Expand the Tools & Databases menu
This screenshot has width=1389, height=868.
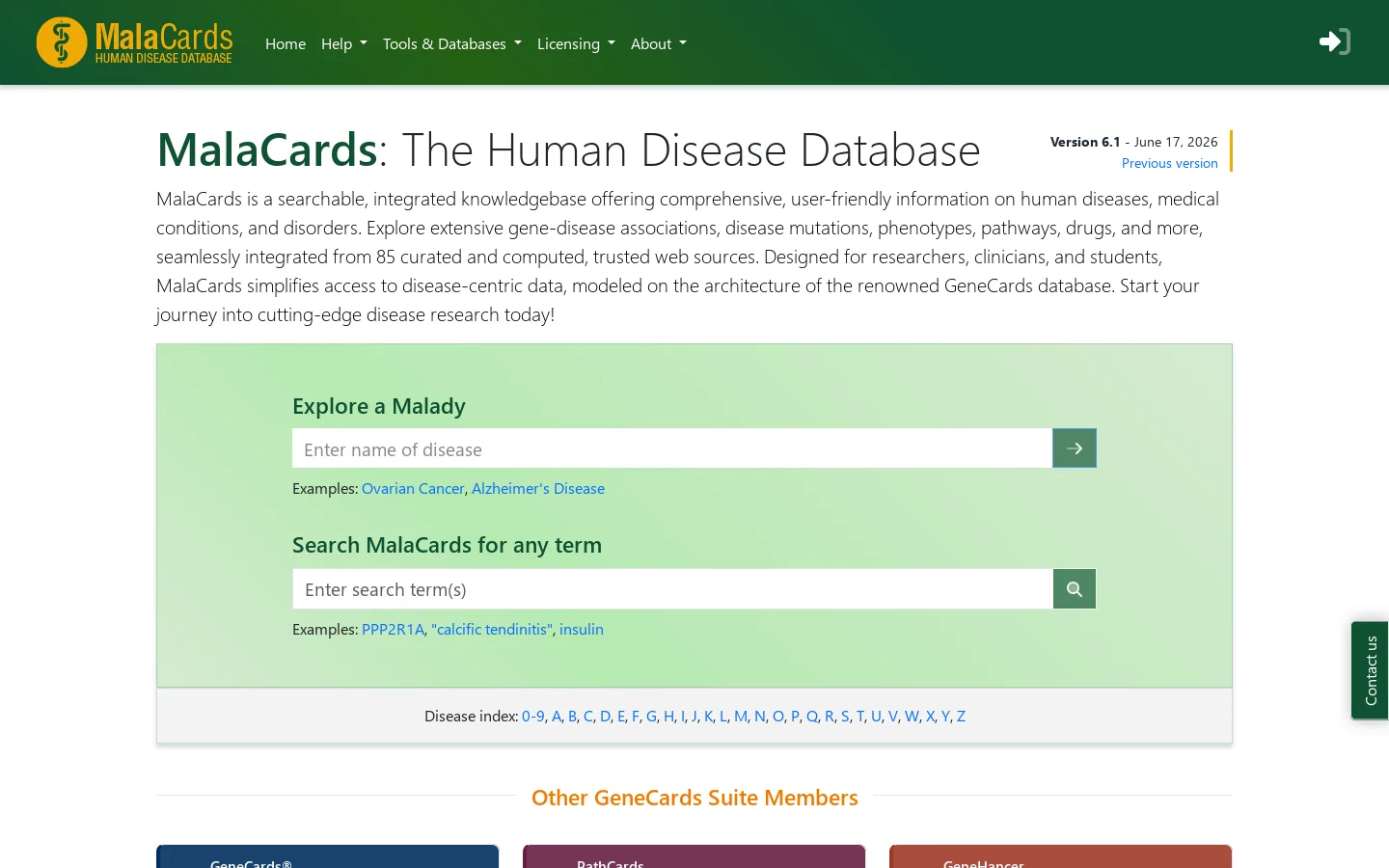[x=452, y=43]
